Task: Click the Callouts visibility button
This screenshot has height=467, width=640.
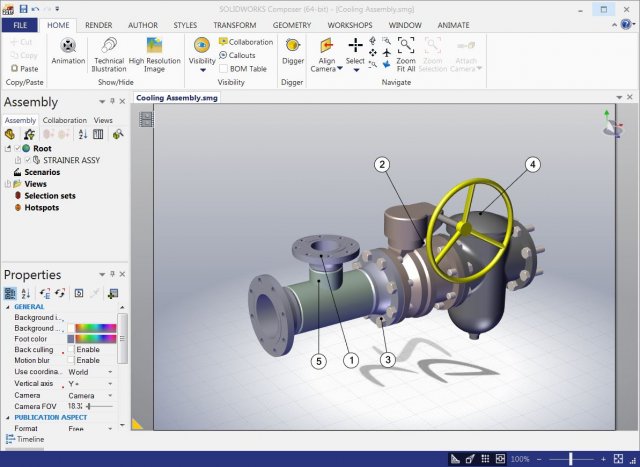Action: (x=237, y=55)
